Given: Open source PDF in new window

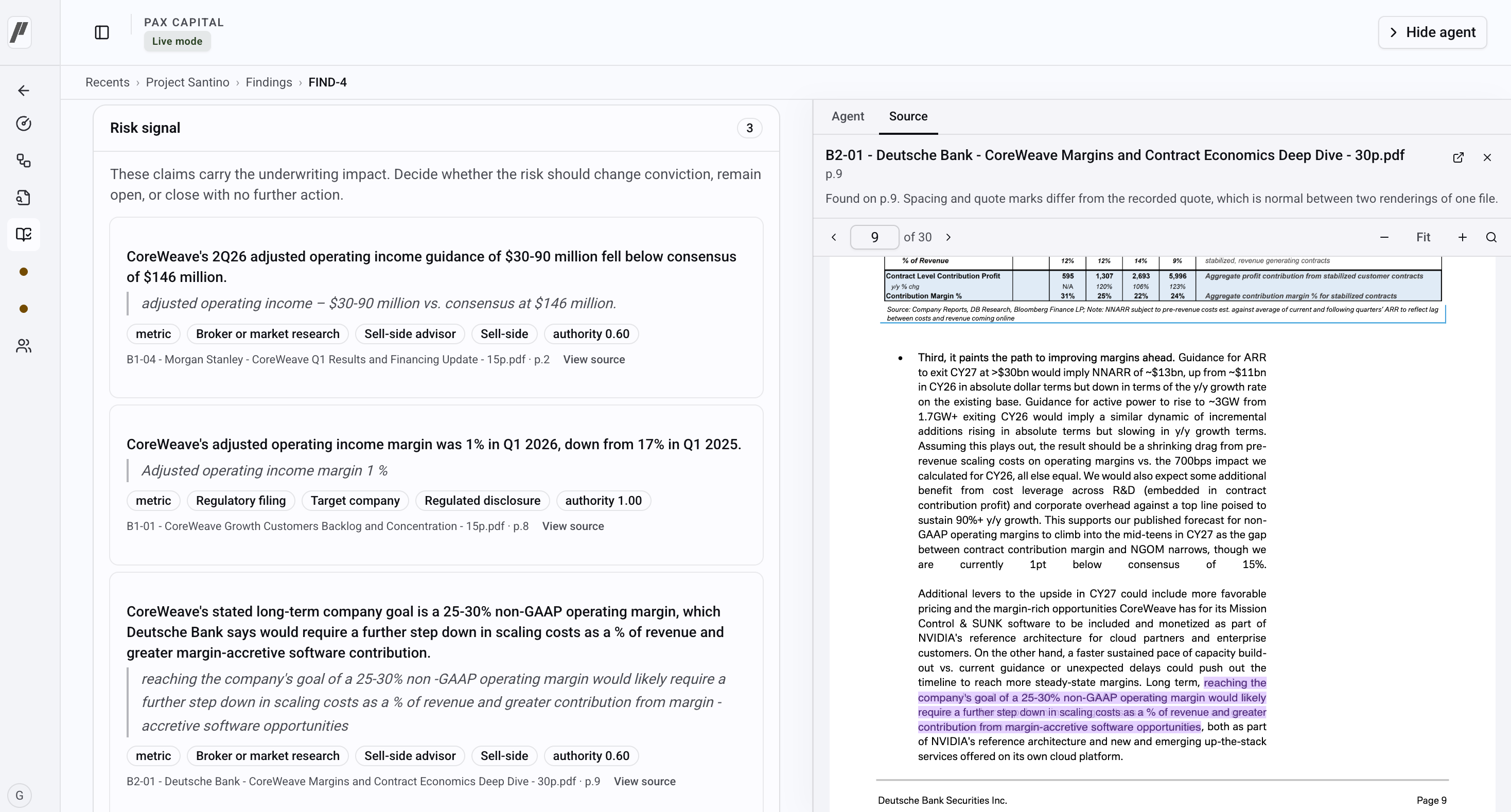Looking at the screenshot, I should (x=1458, y=157).
